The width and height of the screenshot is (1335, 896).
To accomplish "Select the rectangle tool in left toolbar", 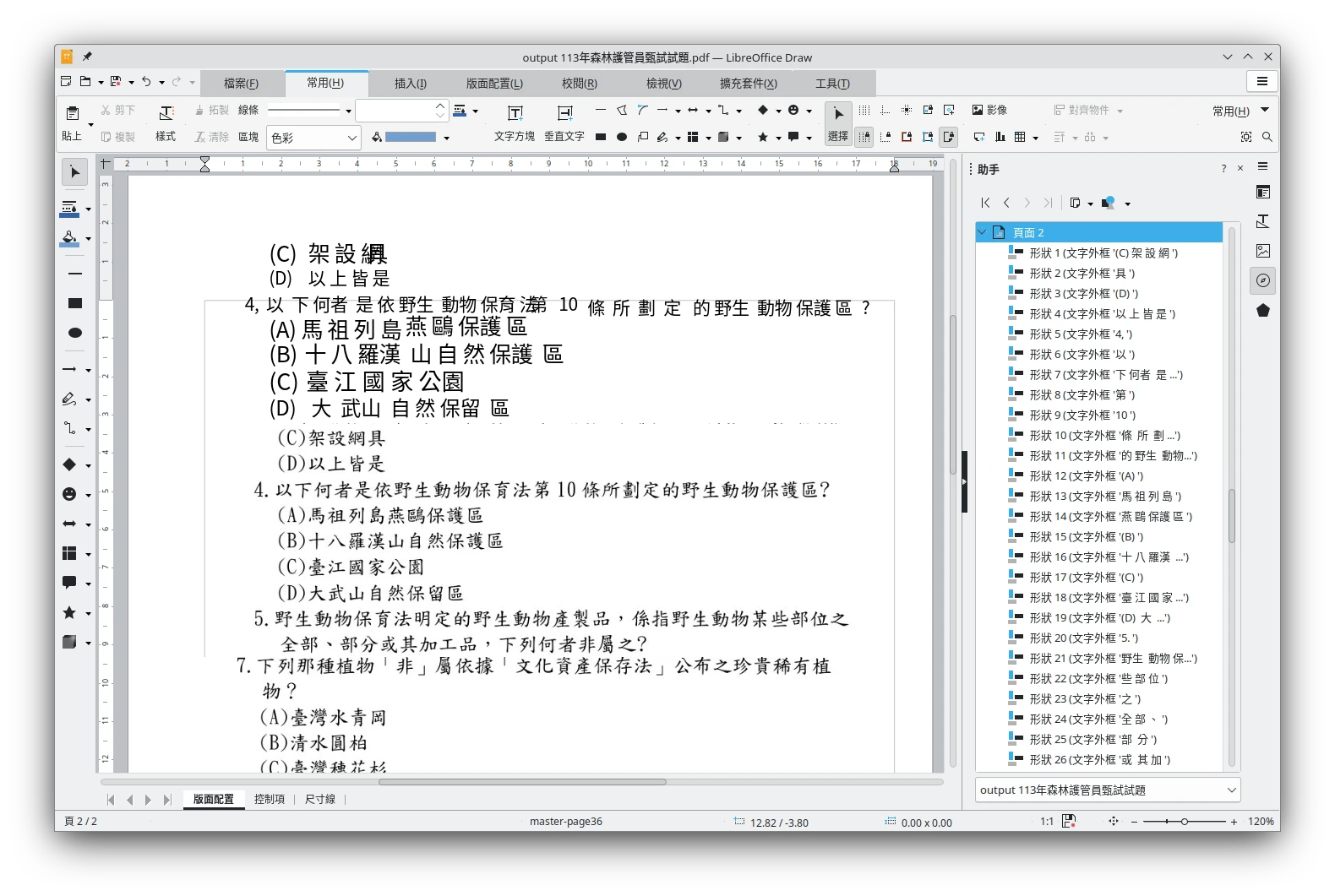I will (x=74, y=303).
